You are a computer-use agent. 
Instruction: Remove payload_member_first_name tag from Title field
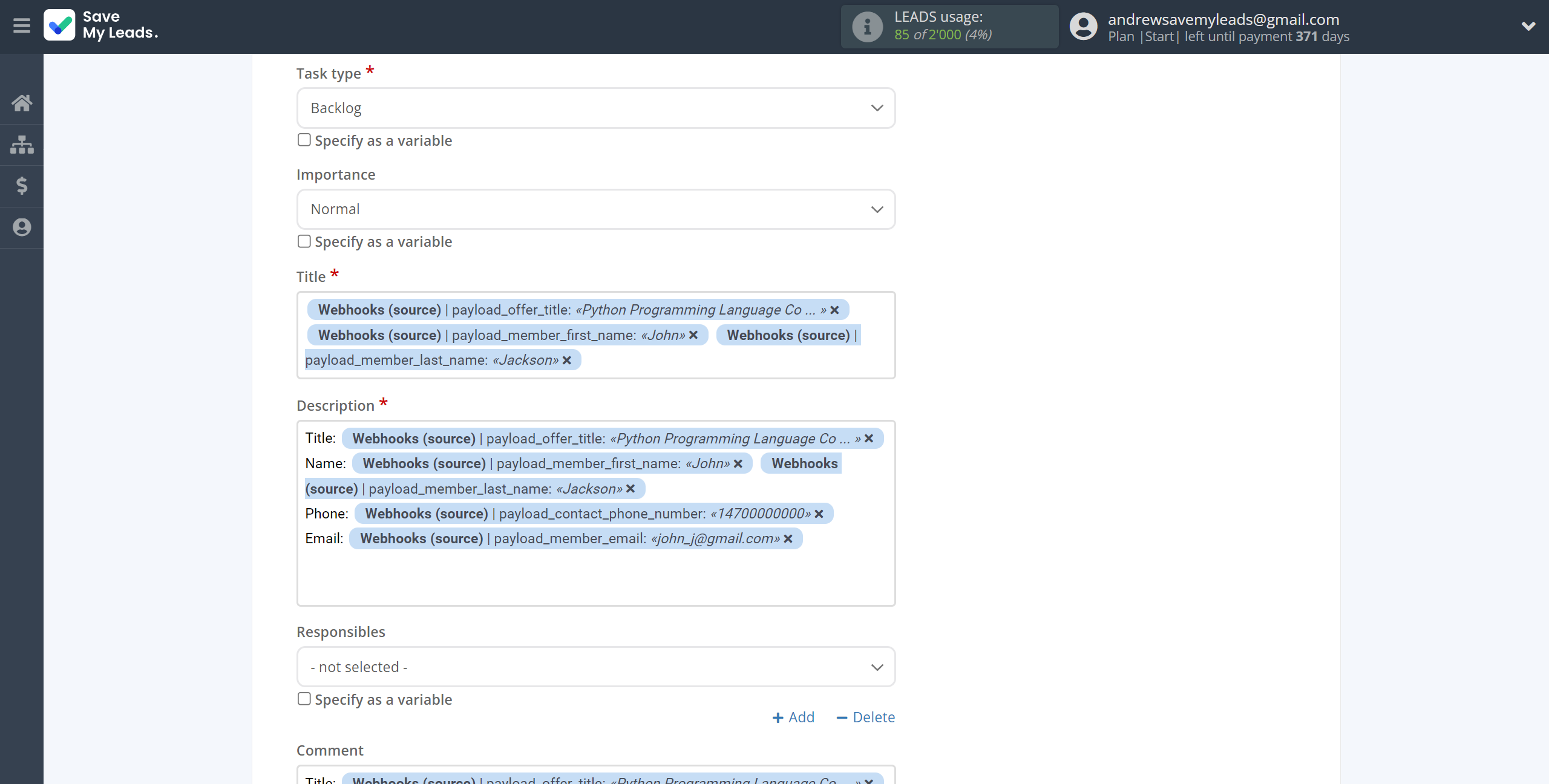[x=693, y=335]
